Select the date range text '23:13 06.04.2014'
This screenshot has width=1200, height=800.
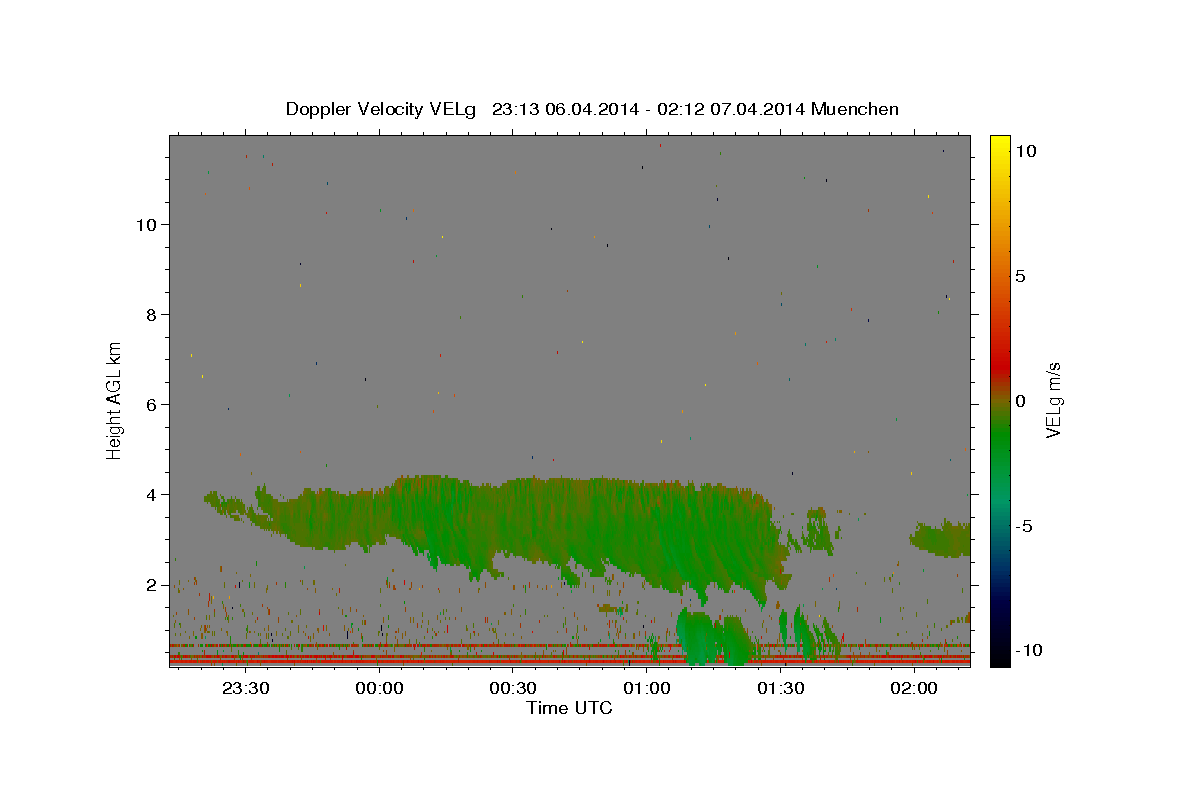[564, 109]
